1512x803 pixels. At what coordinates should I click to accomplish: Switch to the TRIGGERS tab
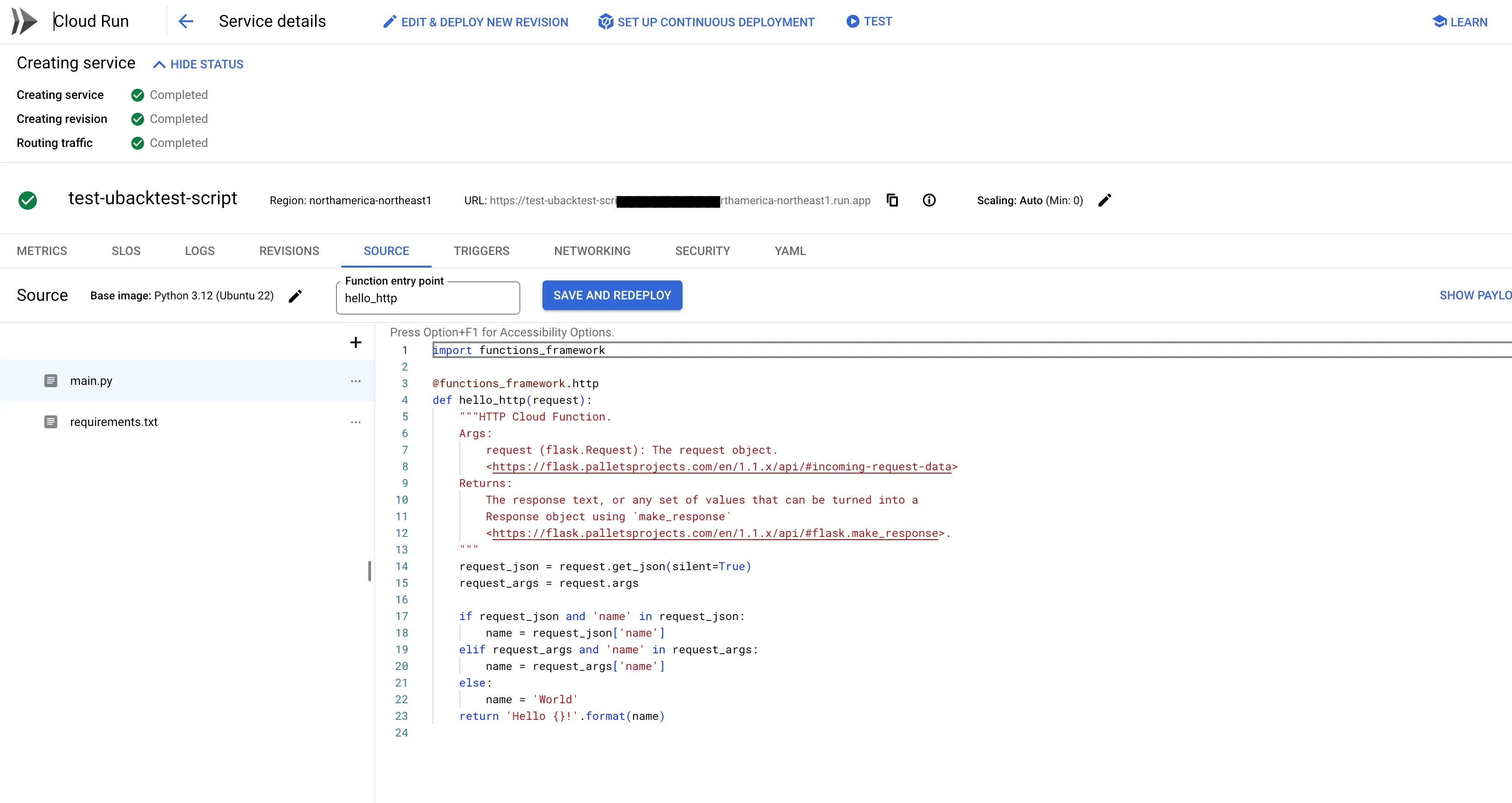pyautogui.click(x=482, y=250)
